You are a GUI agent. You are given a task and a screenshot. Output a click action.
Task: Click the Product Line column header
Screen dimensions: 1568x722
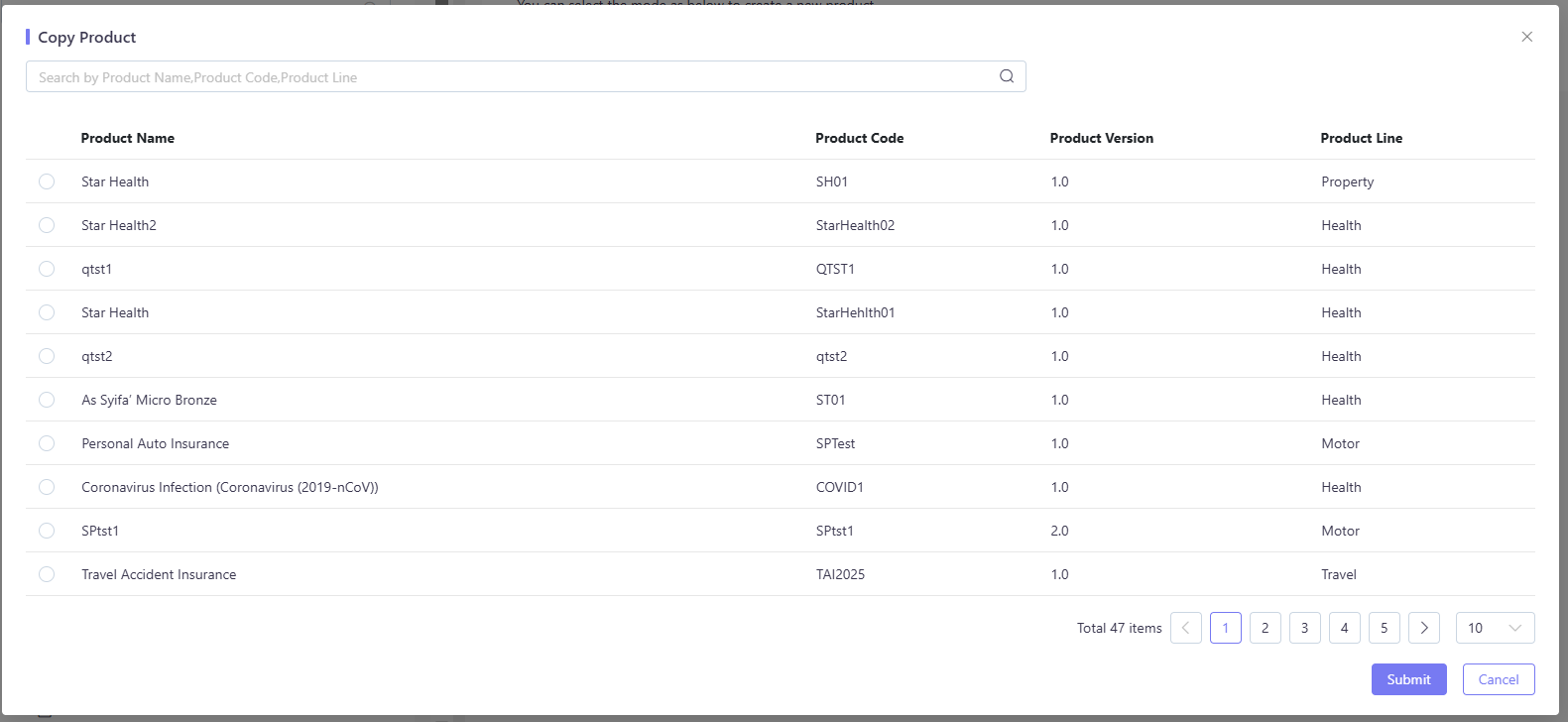click(x=1362, y=138)
